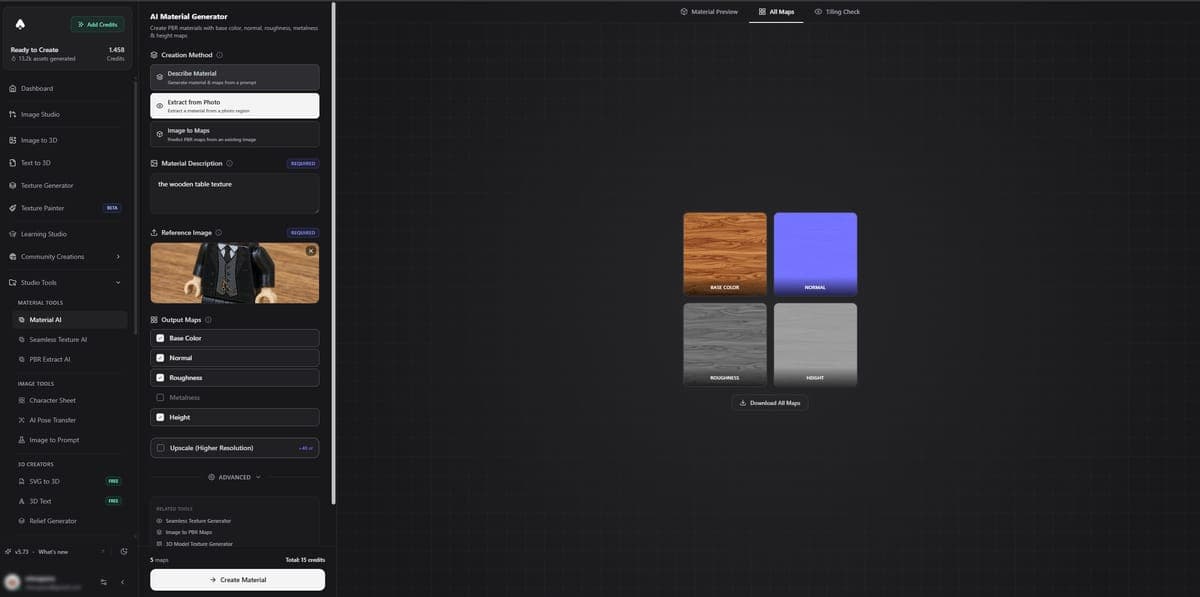Click Download All Maps button
This screenshot has width=1200, height=597.
click(770, 403)
